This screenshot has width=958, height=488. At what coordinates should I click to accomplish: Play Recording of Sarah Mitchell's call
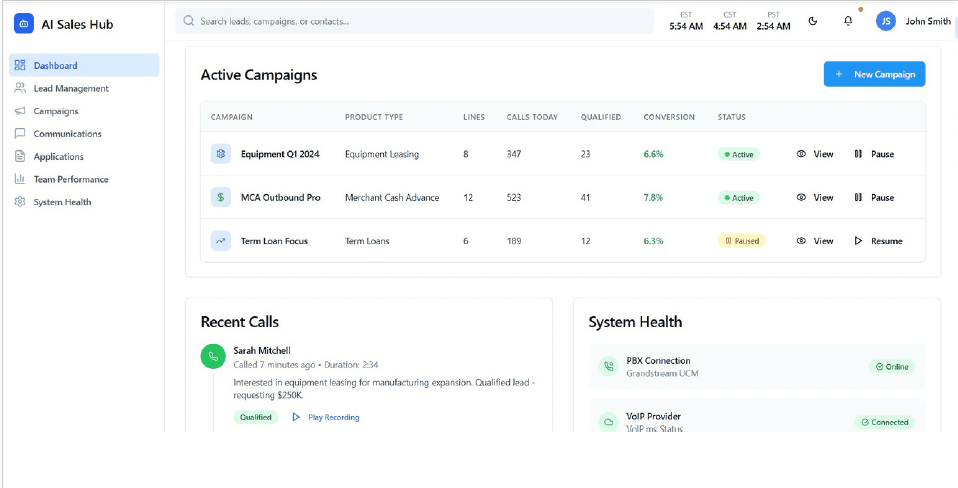tap(325, 417)
